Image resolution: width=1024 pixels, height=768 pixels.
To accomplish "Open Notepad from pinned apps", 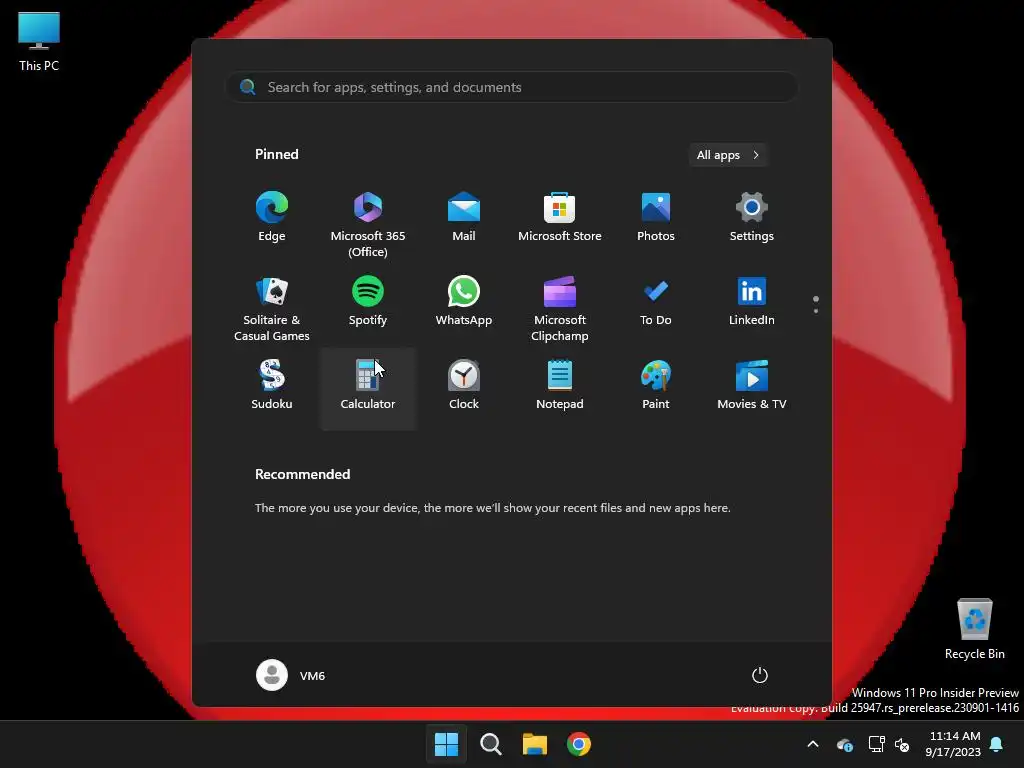I will coord(560,385).
